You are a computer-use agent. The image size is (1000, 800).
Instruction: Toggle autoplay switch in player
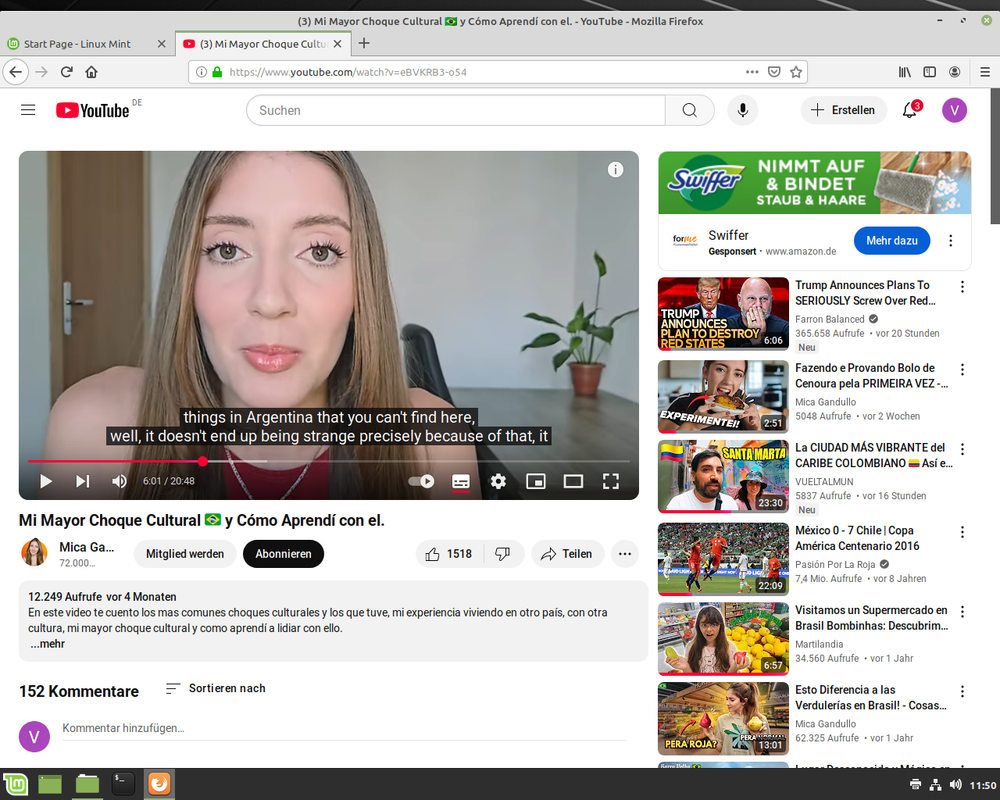coord(422,481)
